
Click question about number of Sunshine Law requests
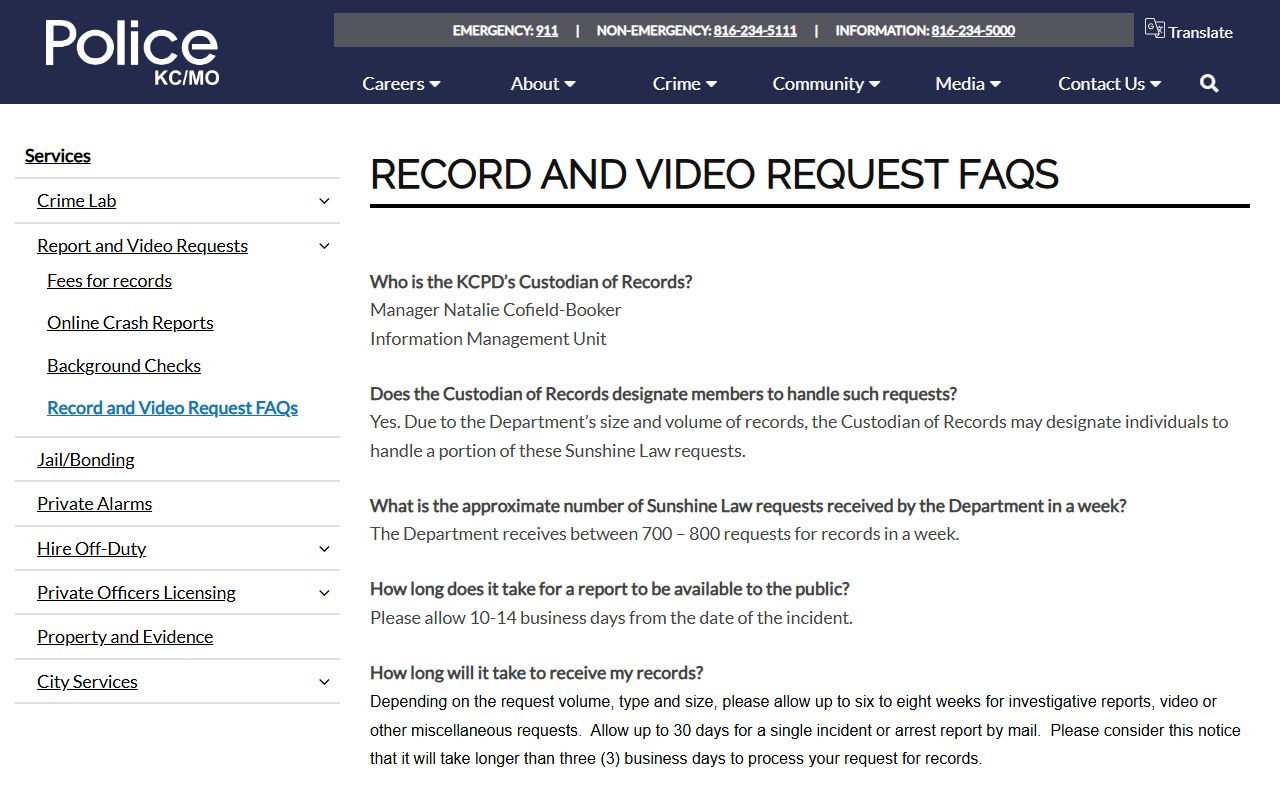tap(748, 506)
